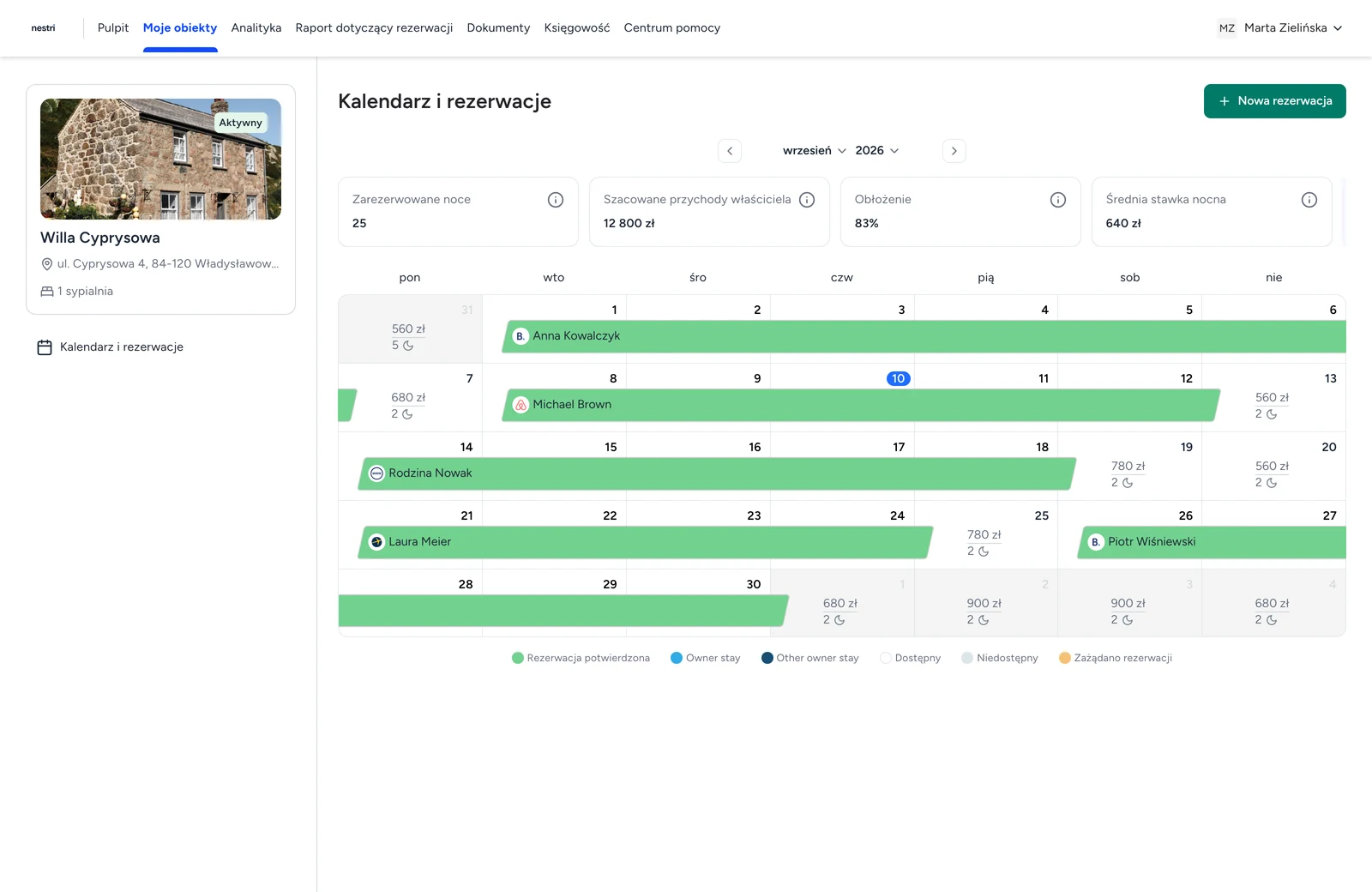The width and height of the screenshot is (1372, 892).
Task: Open the wrzesień month dropdown
Action: 815,151
